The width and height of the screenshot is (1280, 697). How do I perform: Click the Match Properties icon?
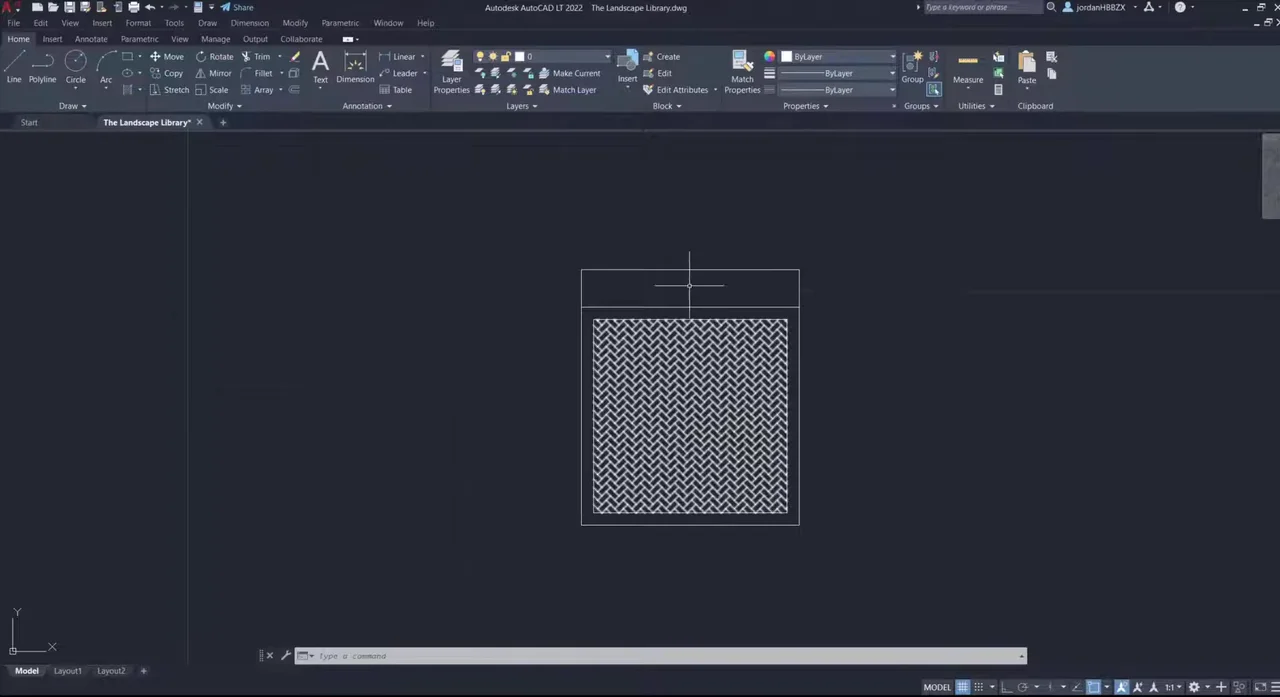[742, 72]
